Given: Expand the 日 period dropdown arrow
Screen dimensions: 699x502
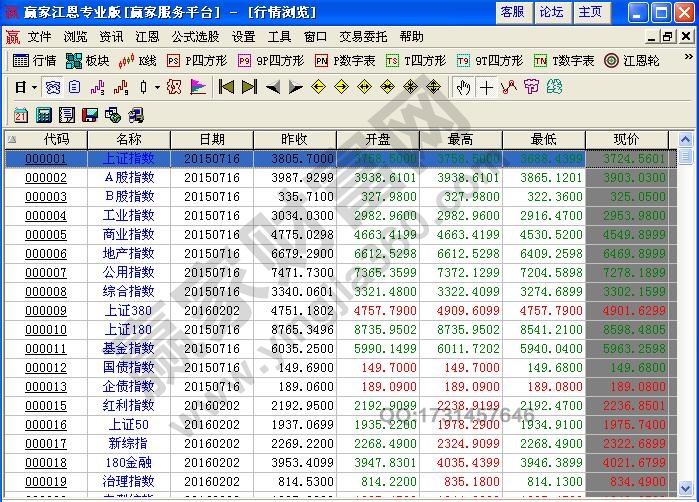Looking at the screenshot, I should click(33, 88).
